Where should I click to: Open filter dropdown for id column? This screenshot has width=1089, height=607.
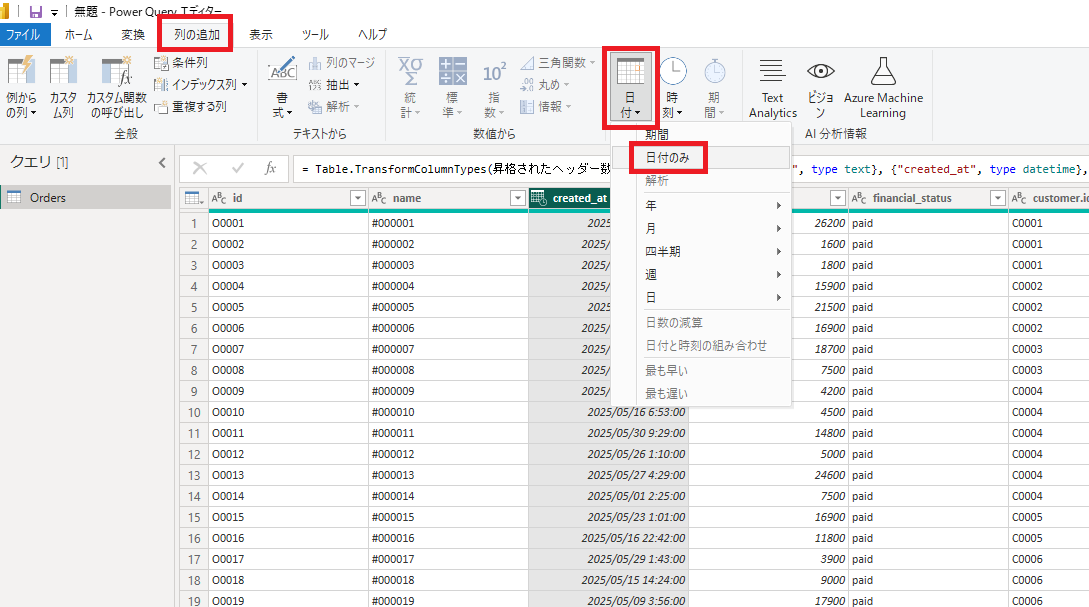click(x=358, y=199)
